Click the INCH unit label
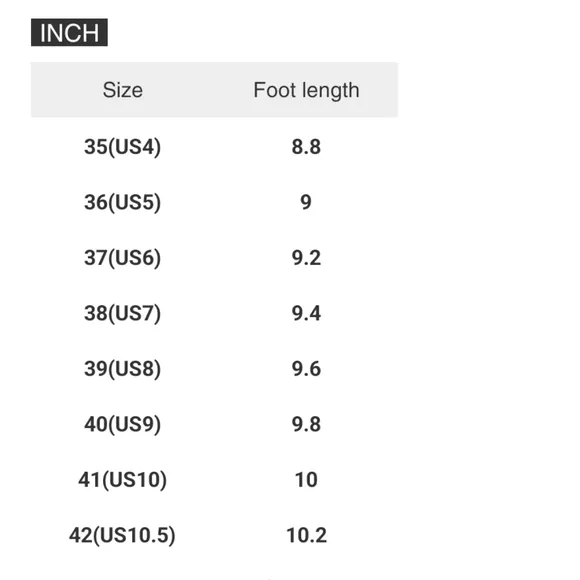 [69, 33]
